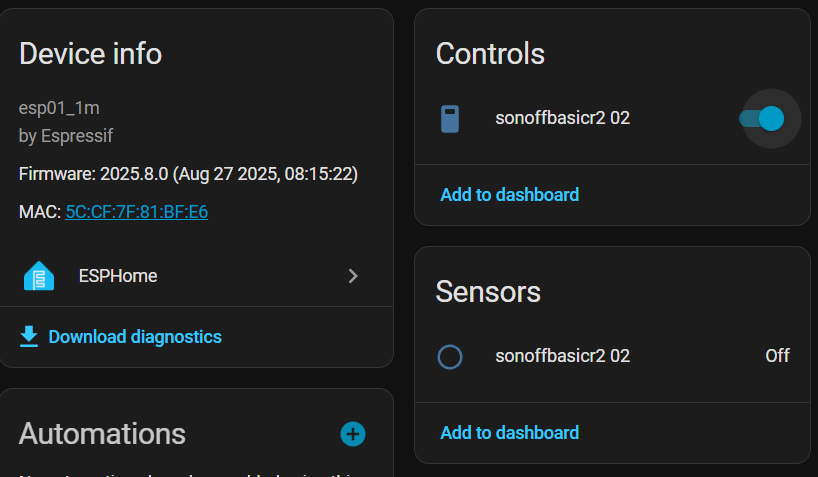Click the ESPHome logo icon

coord(39,276)
